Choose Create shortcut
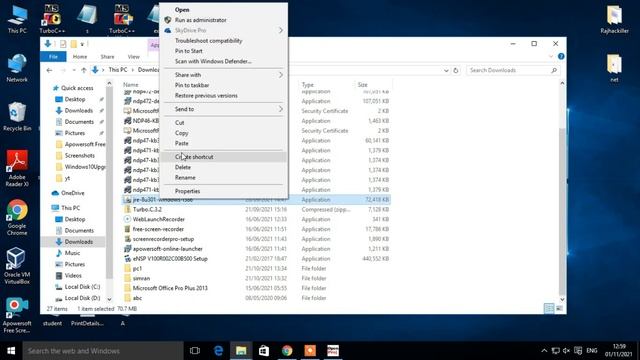This screenshot has width=640, height=360. tap(224, 157)
